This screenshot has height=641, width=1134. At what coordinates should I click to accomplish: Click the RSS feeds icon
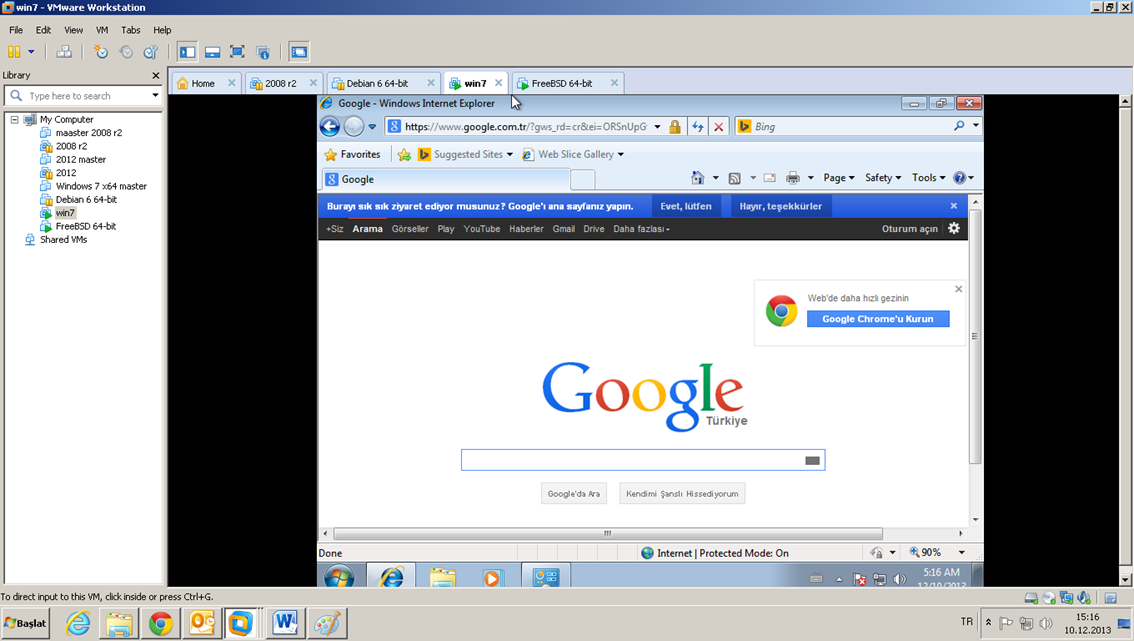point(735,178)
